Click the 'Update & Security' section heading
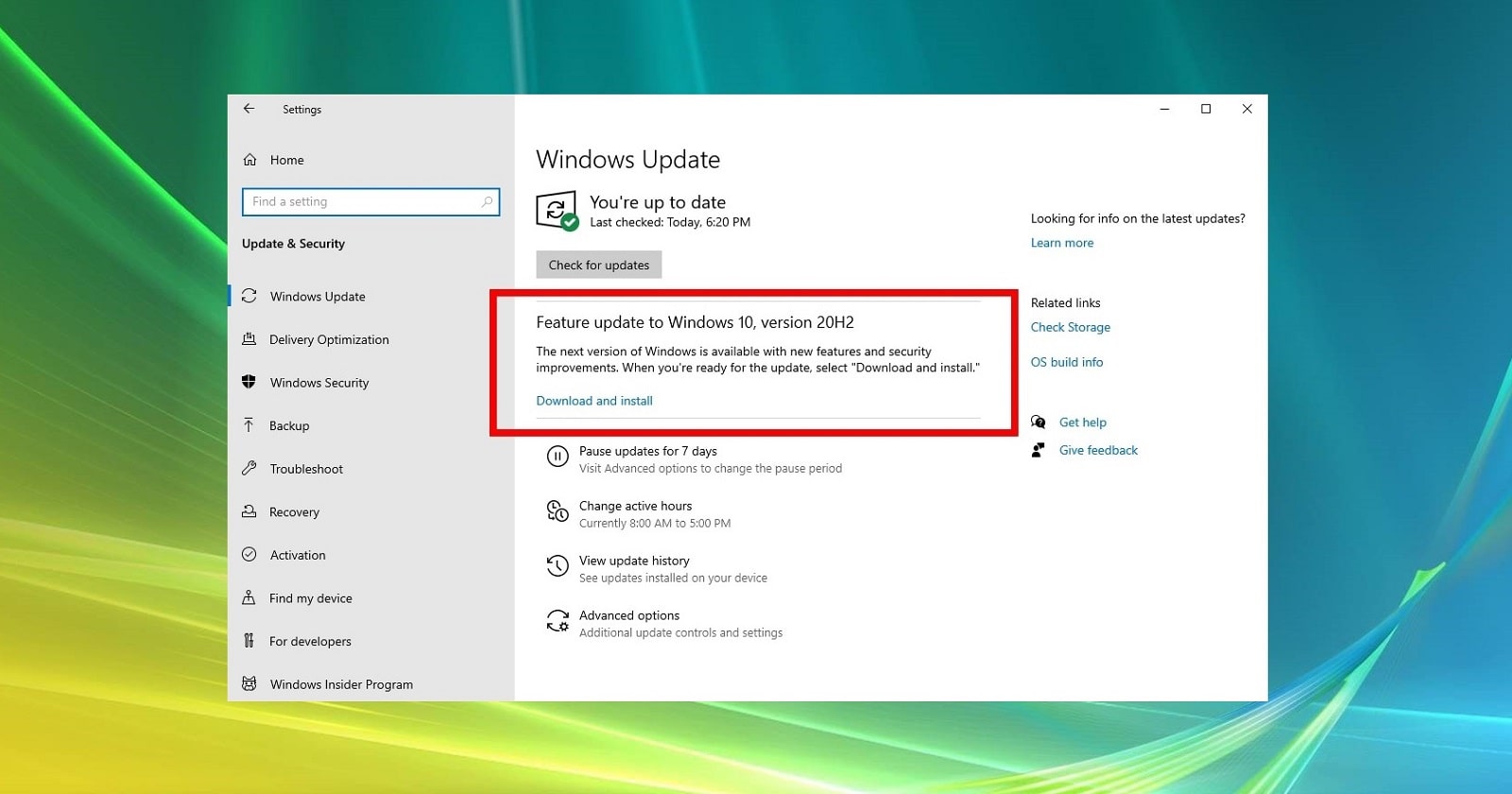This screenshot has height=794, width=1512. tap(293, 243)
